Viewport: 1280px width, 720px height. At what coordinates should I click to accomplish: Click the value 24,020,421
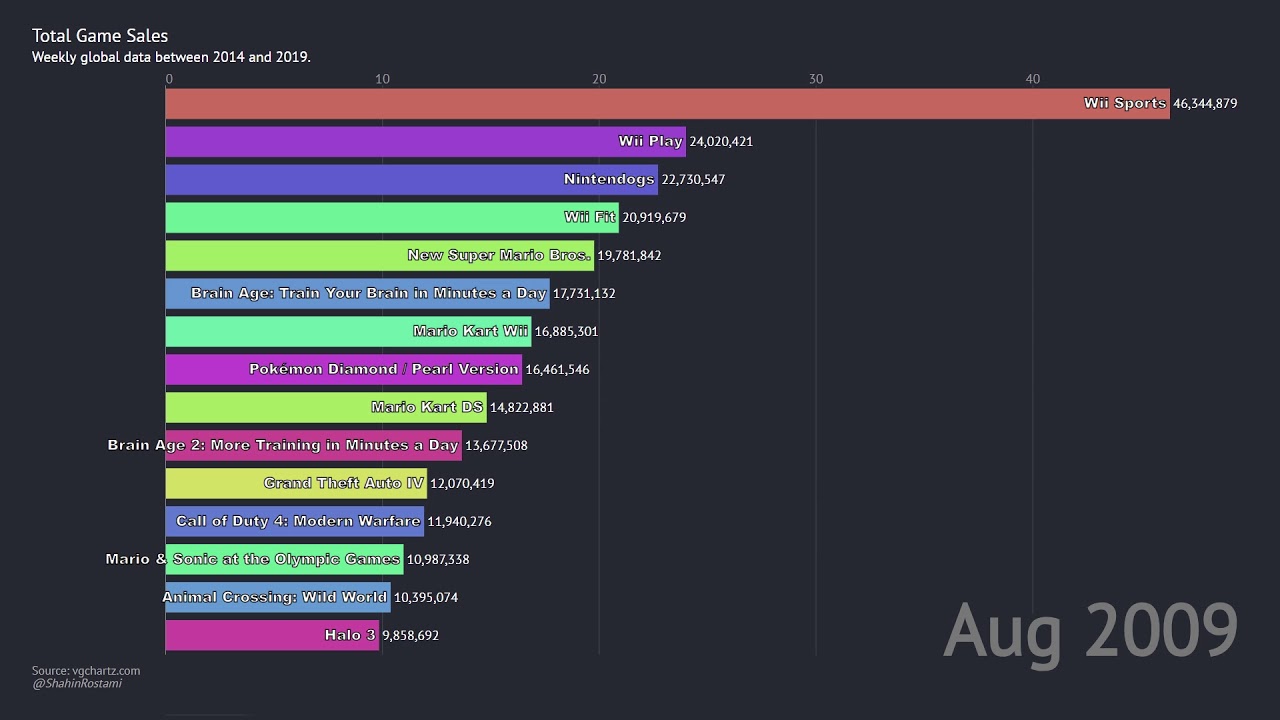tap(721, 141)
